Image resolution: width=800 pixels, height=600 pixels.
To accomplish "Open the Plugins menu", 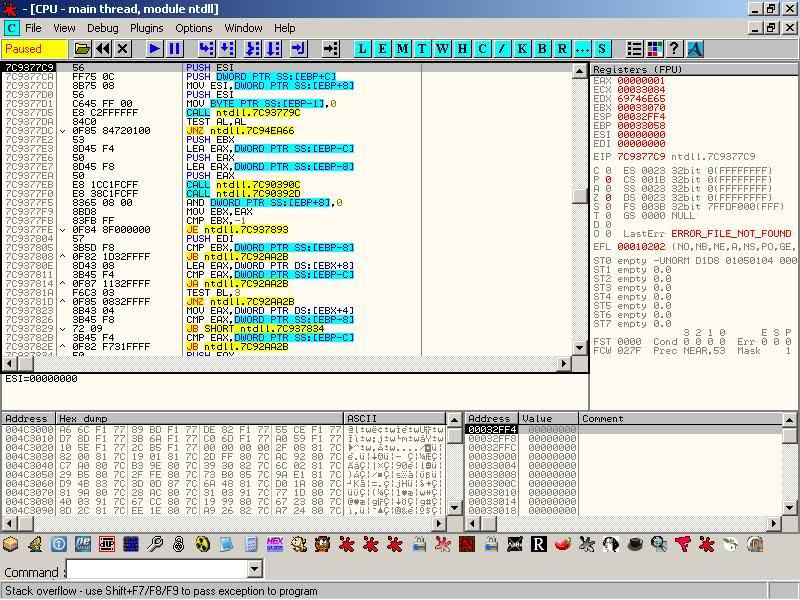I will coord(146,28).
